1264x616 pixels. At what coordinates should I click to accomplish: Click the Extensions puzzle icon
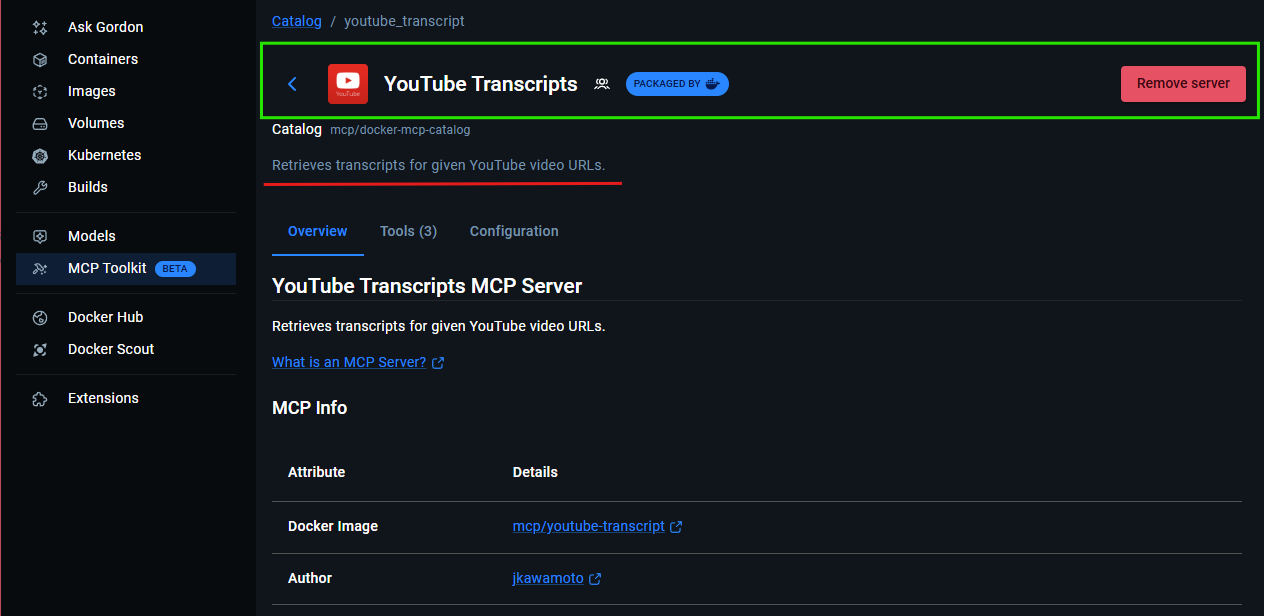[x=40, y=398]
